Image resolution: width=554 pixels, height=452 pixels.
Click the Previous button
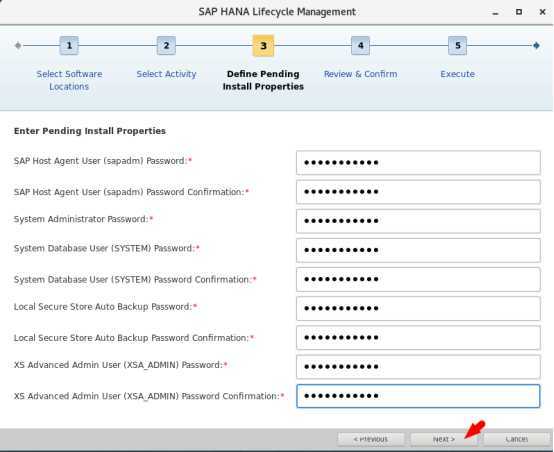click(x=371, y=439)
